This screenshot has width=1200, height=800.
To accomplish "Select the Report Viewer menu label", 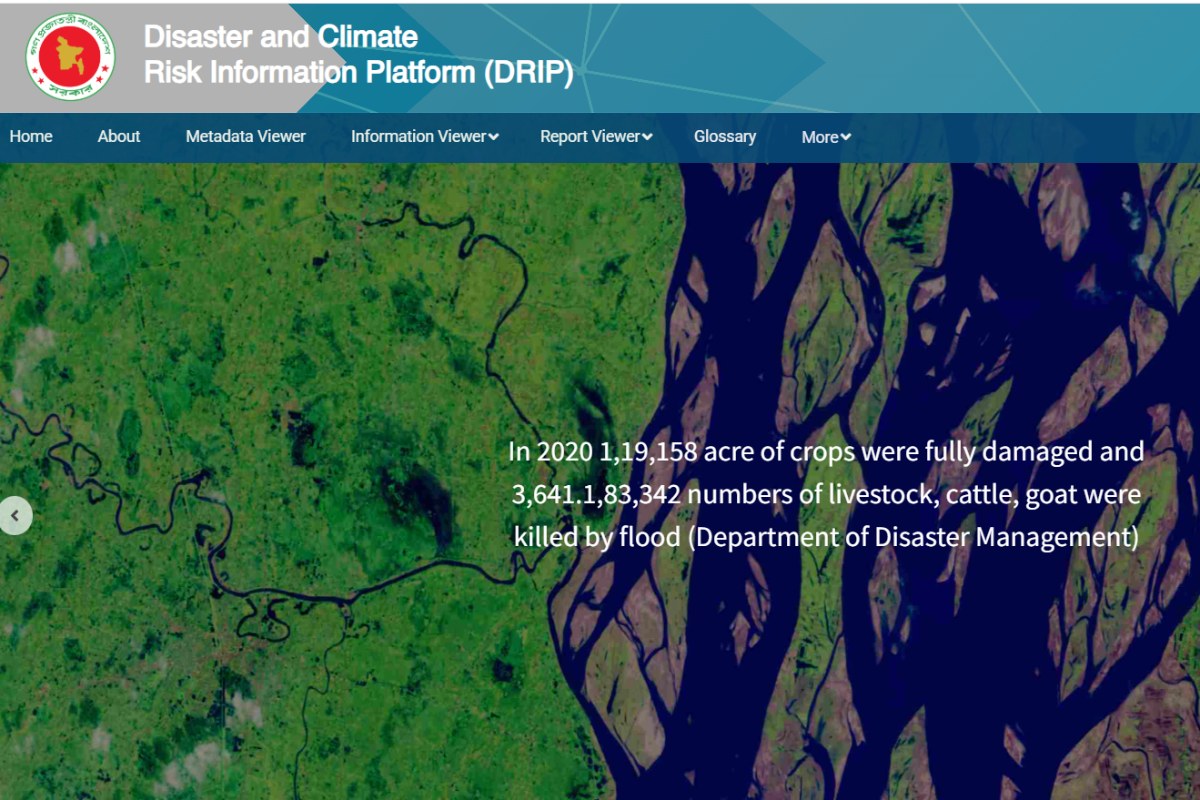I will (590, 136).
